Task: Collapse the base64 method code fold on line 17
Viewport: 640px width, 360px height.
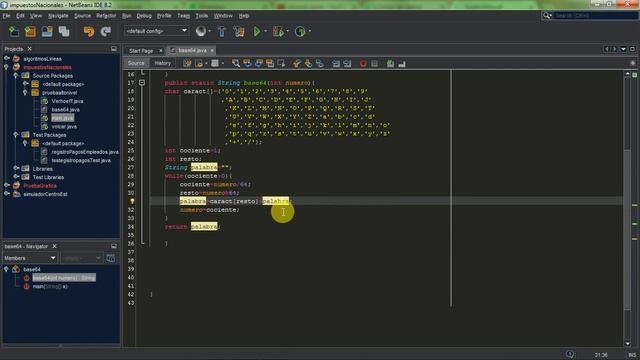Action: (x=142, y=83)
